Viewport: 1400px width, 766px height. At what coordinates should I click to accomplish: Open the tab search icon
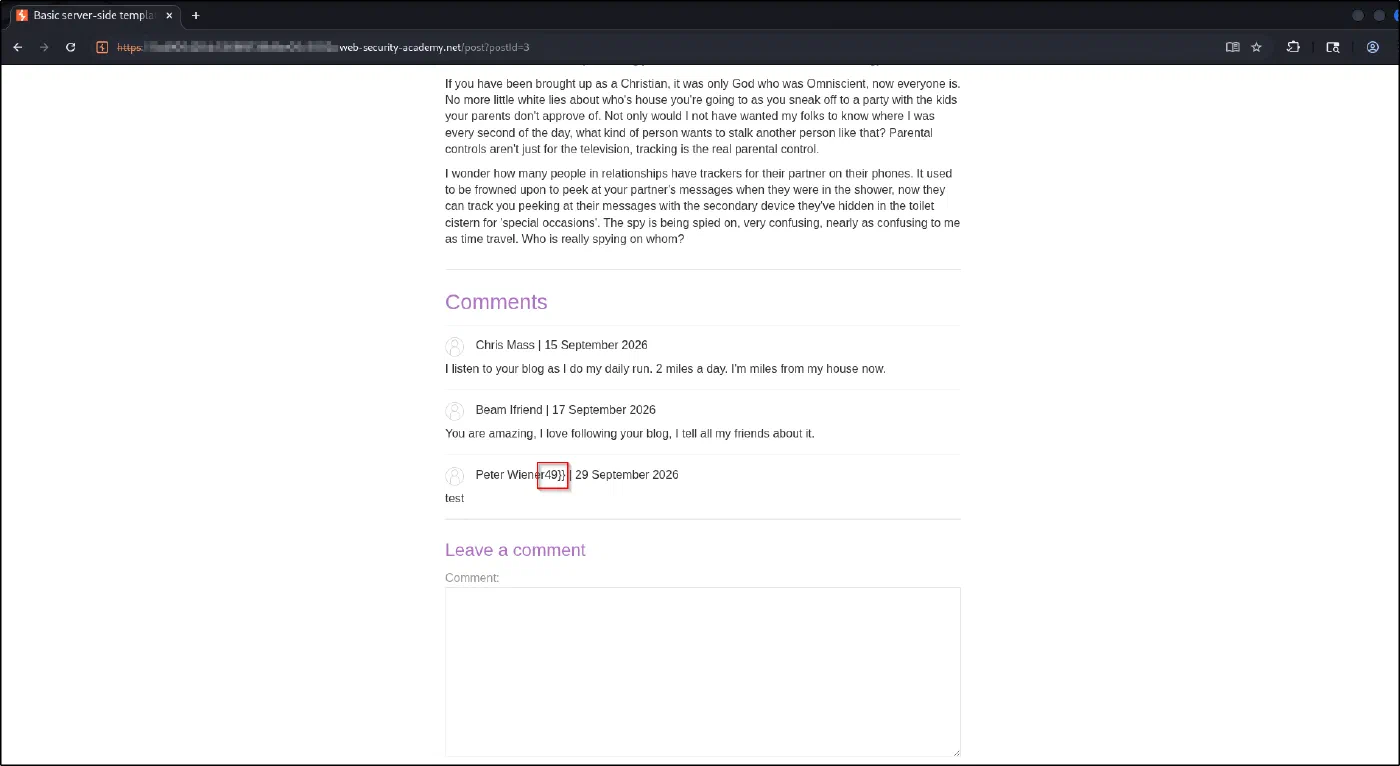tap(1333, 47)
